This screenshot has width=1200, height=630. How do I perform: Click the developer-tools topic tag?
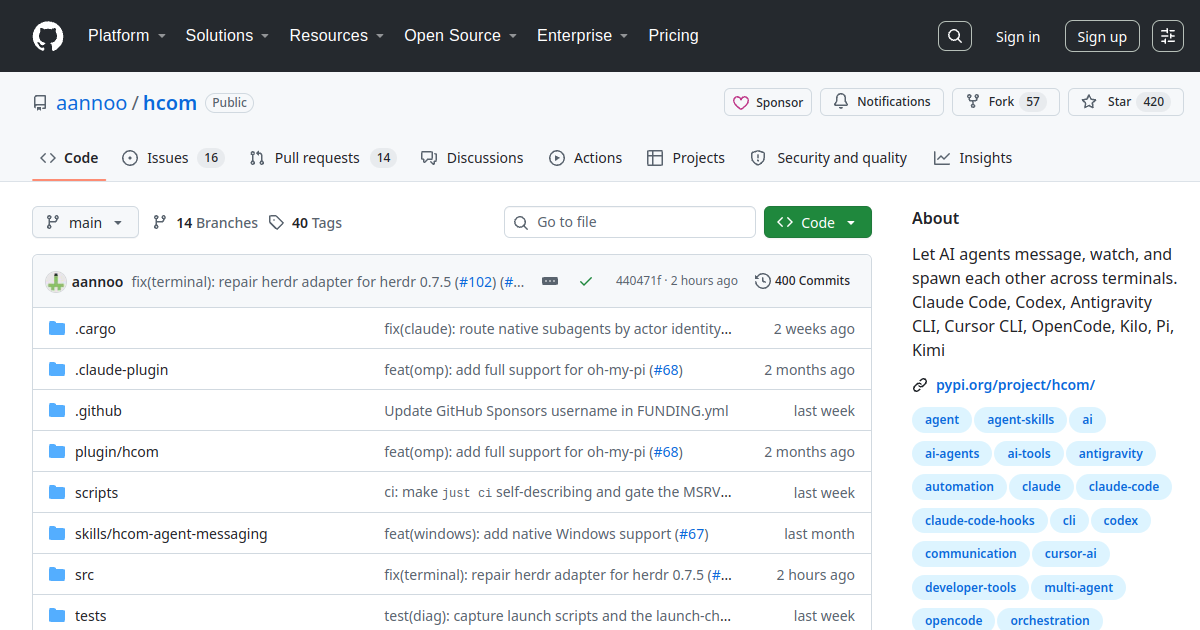pyautogui.click(x=970, y=588)
